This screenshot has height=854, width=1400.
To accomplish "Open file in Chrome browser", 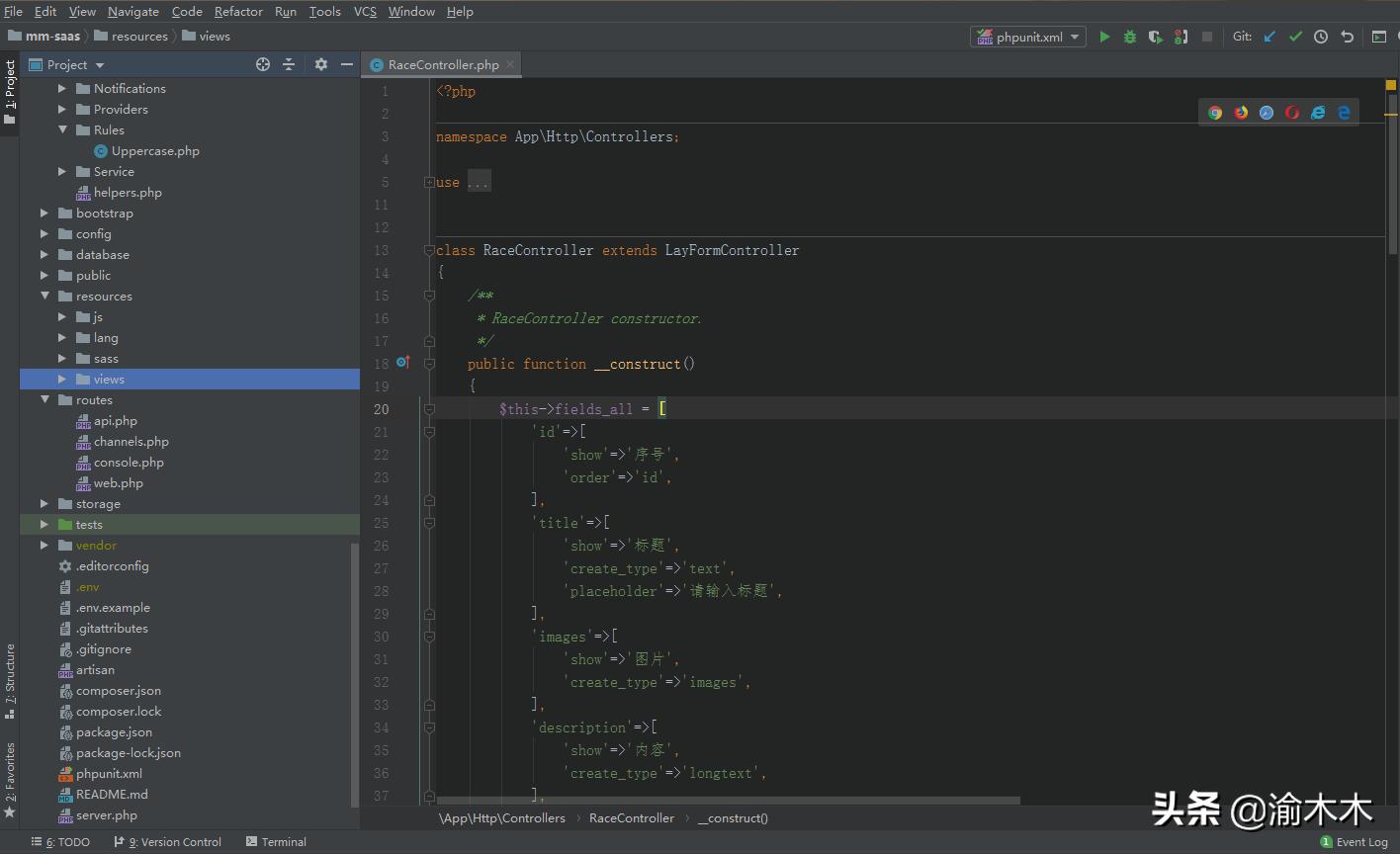I will pos(1215,113).
